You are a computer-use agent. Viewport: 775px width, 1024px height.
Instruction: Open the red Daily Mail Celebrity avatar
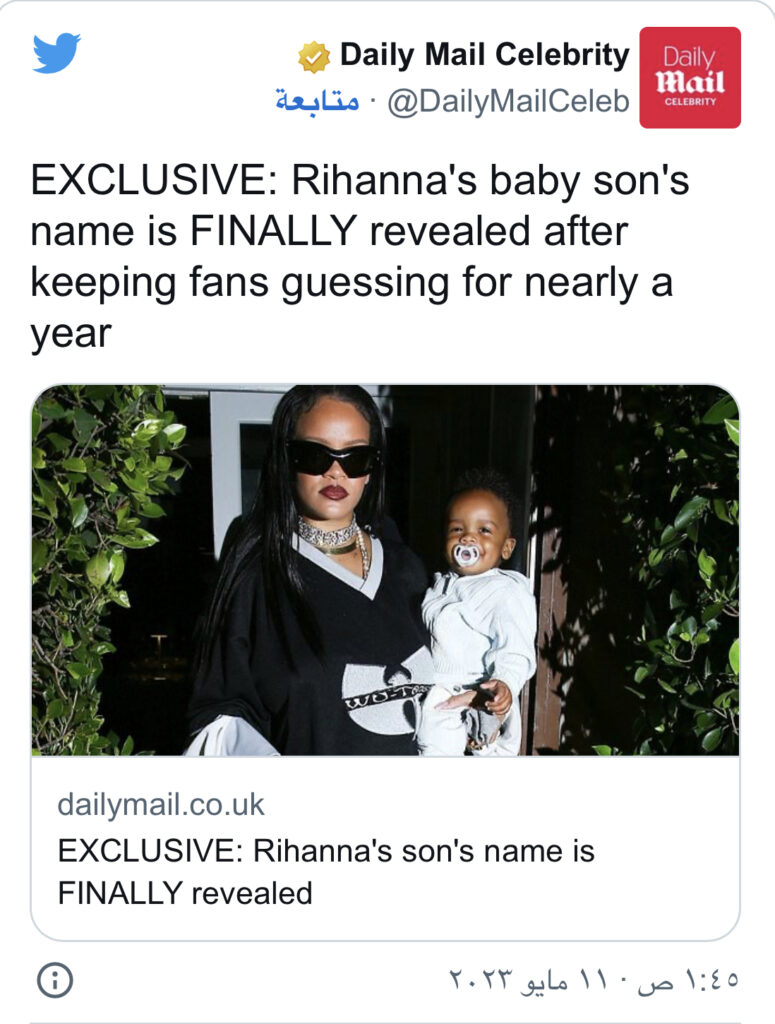[x=690, y=77]
